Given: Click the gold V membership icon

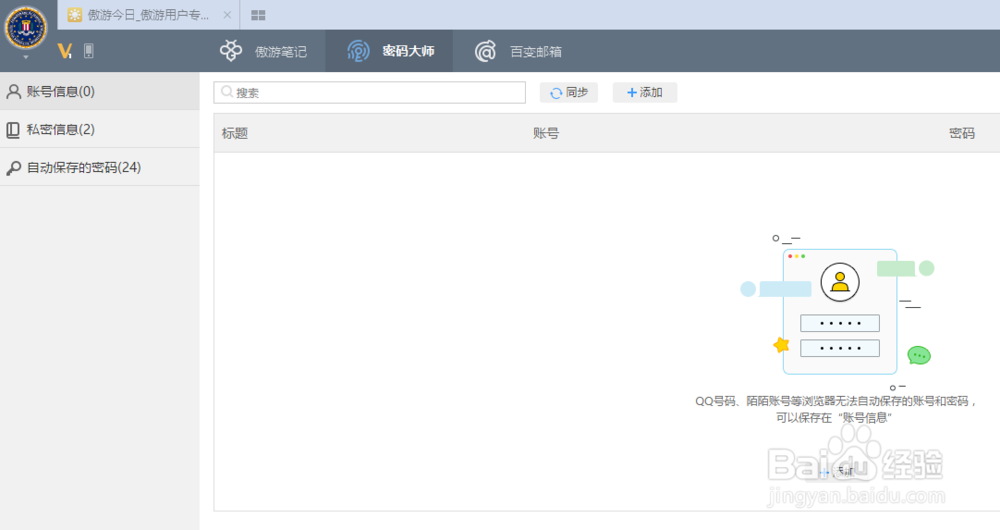Looking at the screenshot, I should point(64,51).
